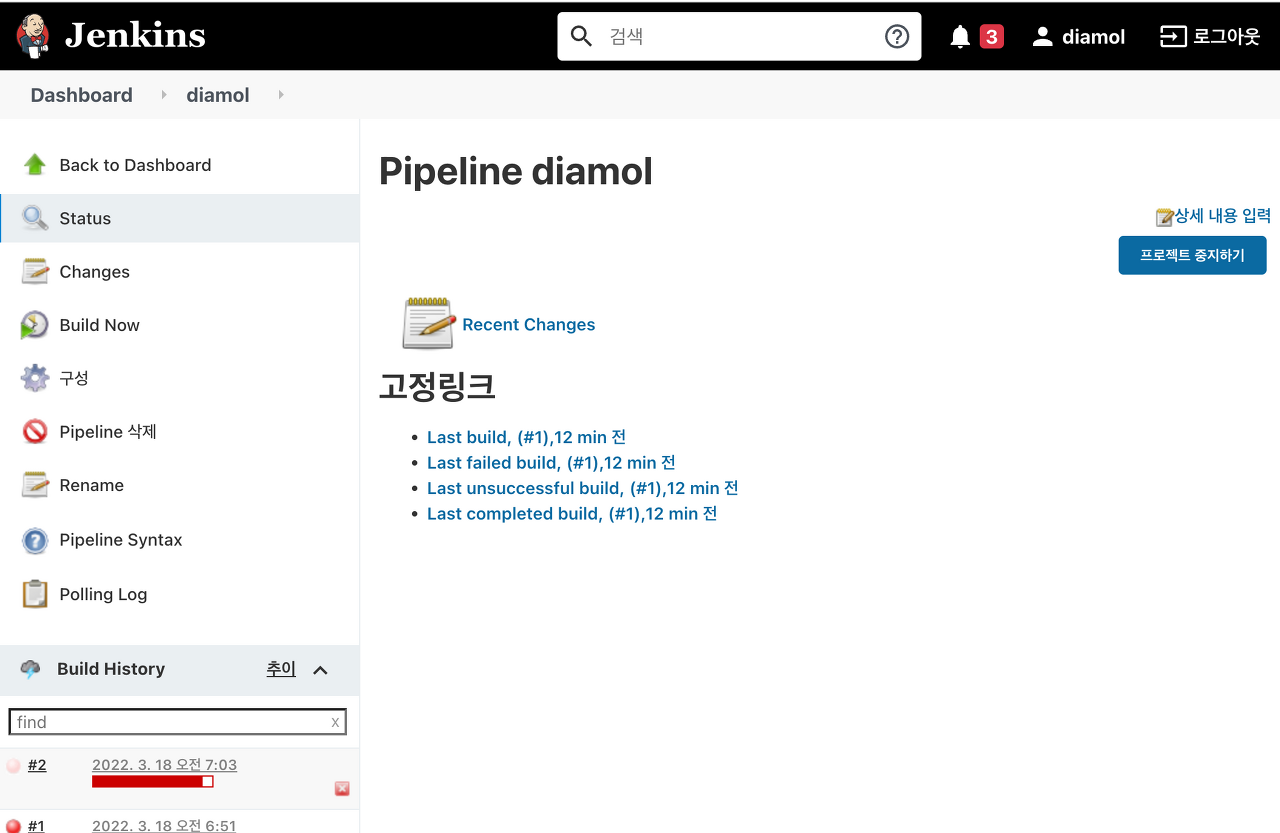Clear the find field with x
This screenshot has width=1280, height=833.
335,722
